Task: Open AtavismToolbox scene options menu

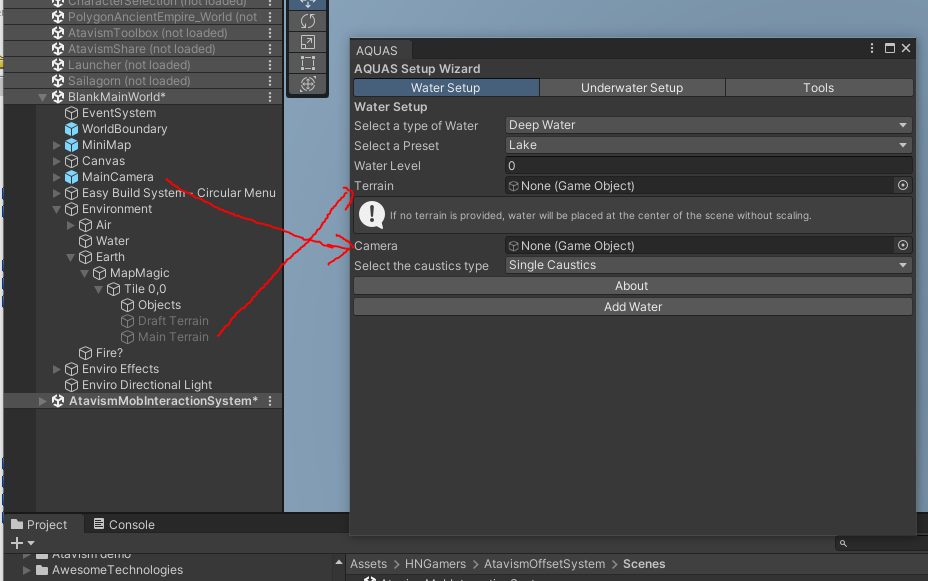Action: click(270, 33)
